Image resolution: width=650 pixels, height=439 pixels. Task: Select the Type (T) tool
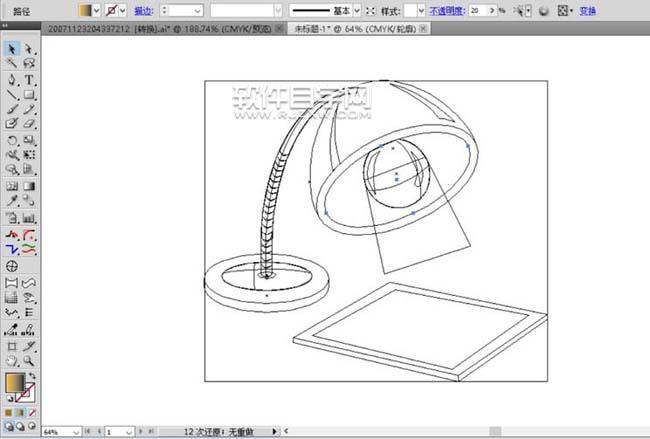(x=29, y=79)
